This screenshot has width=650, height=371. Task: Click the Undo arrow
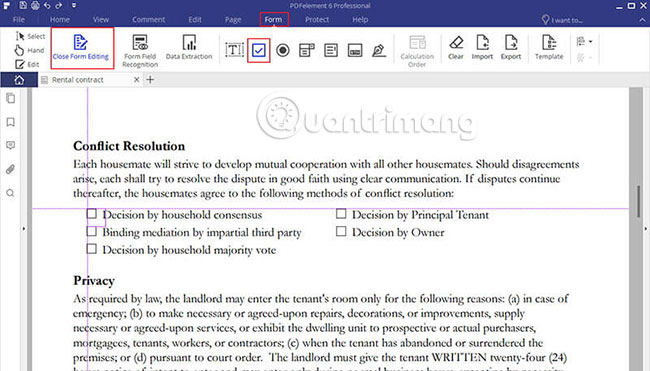[x=47, y=5]
